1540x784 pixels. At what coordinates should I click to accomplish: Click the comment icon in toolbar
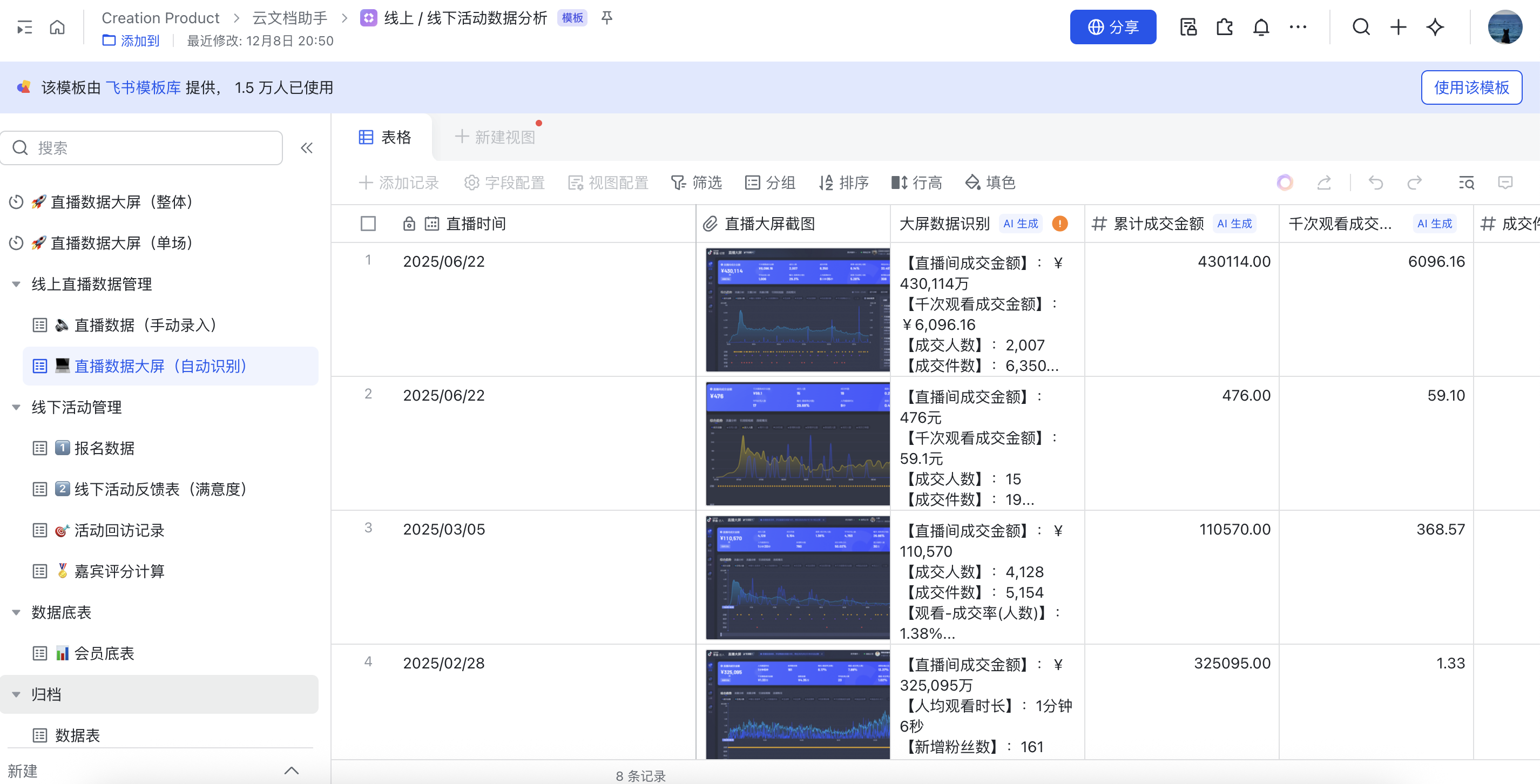click(x=1505, y=183)
